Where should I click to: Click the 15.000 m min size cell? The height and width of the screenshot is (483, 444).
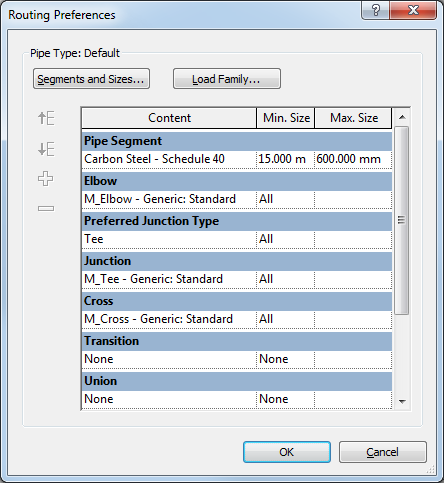pos(286,159)
